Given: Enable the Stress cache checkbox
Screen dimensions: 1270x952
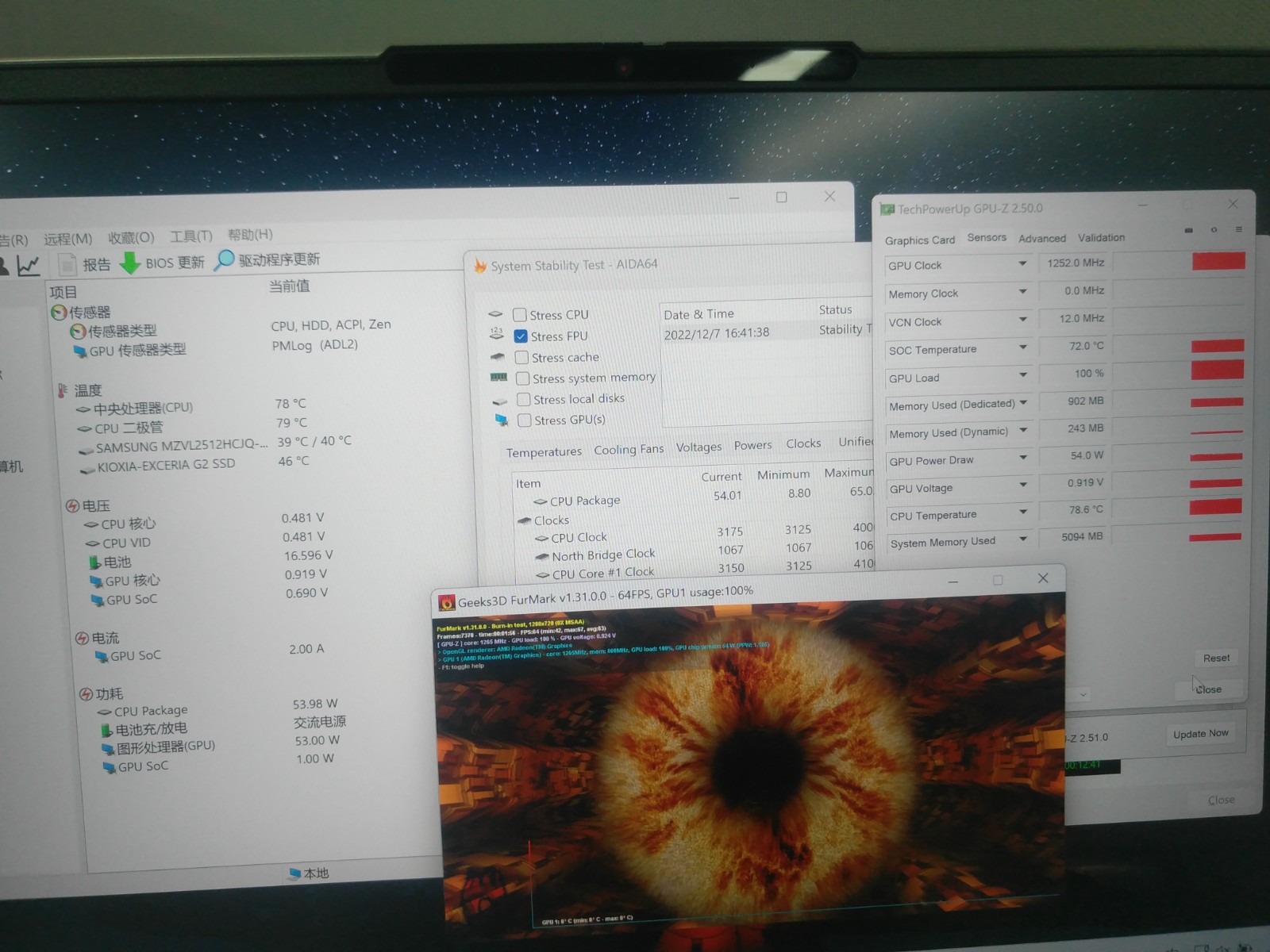Looking at the screenshot, I should tap(521, 358).
